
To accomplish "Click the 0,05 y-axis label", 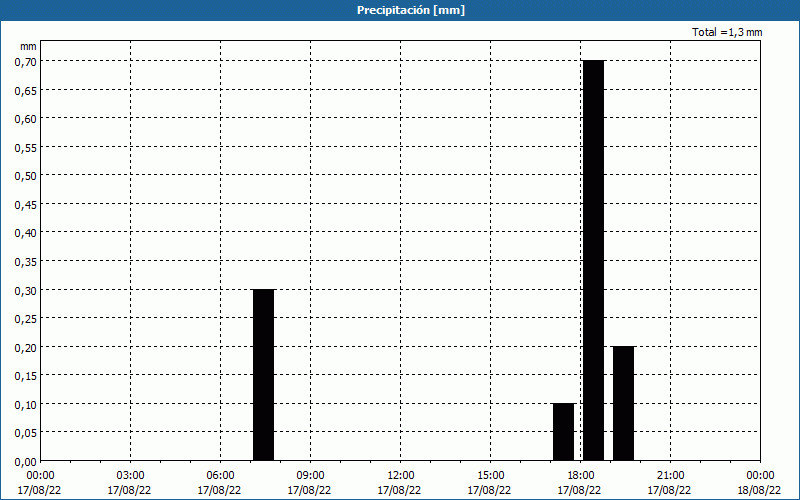I will tap(28, 433).
